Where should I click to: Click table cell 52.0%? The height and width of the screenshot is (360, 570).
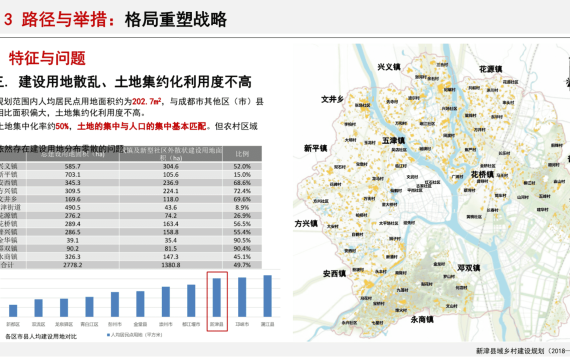click(242, 166)
